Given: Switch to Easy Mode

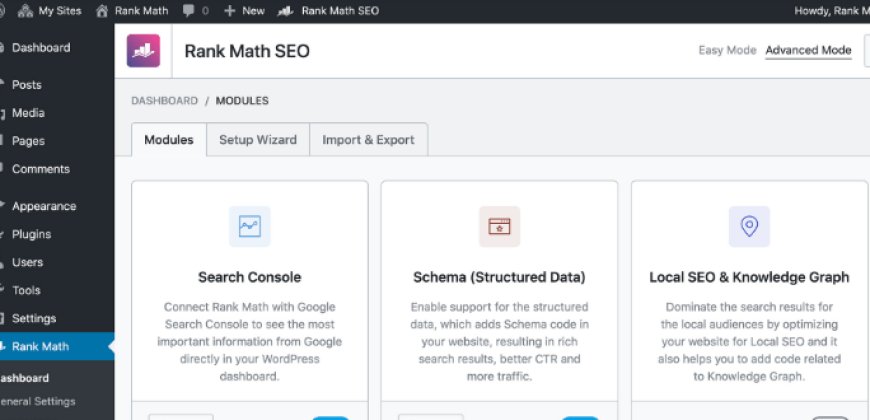Looking at the screenshot, I should (724, 51).
